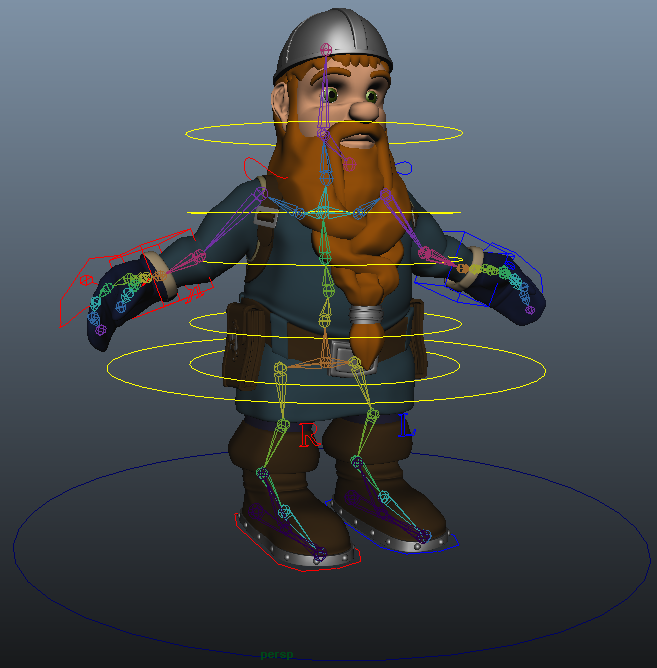
Task: Select the magenta head-top joint on helmet
Action: point(326,49)
